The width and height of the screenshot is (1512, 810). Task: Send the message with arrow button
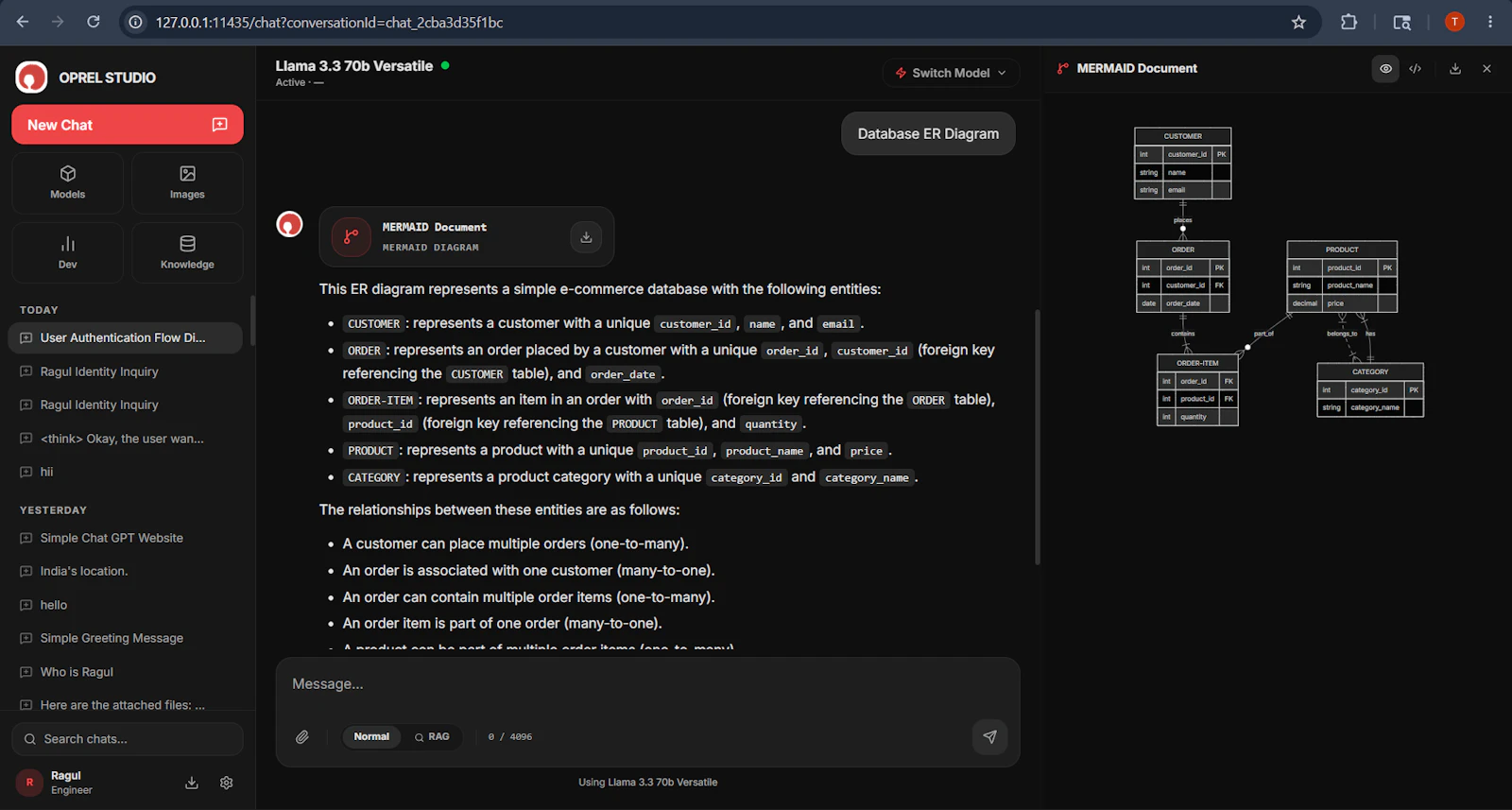(x=989, y=736)
